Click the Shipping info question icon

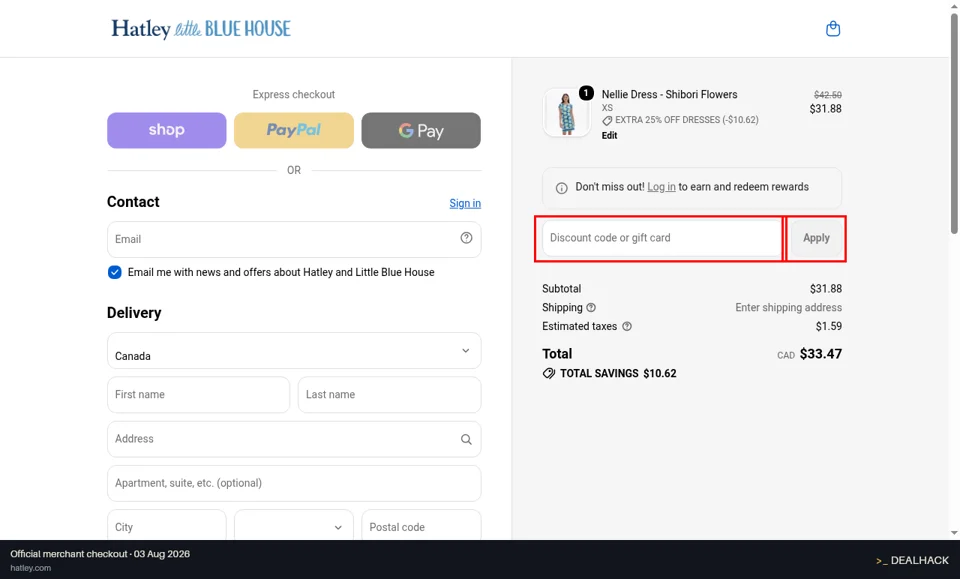[x=591, y=308]
